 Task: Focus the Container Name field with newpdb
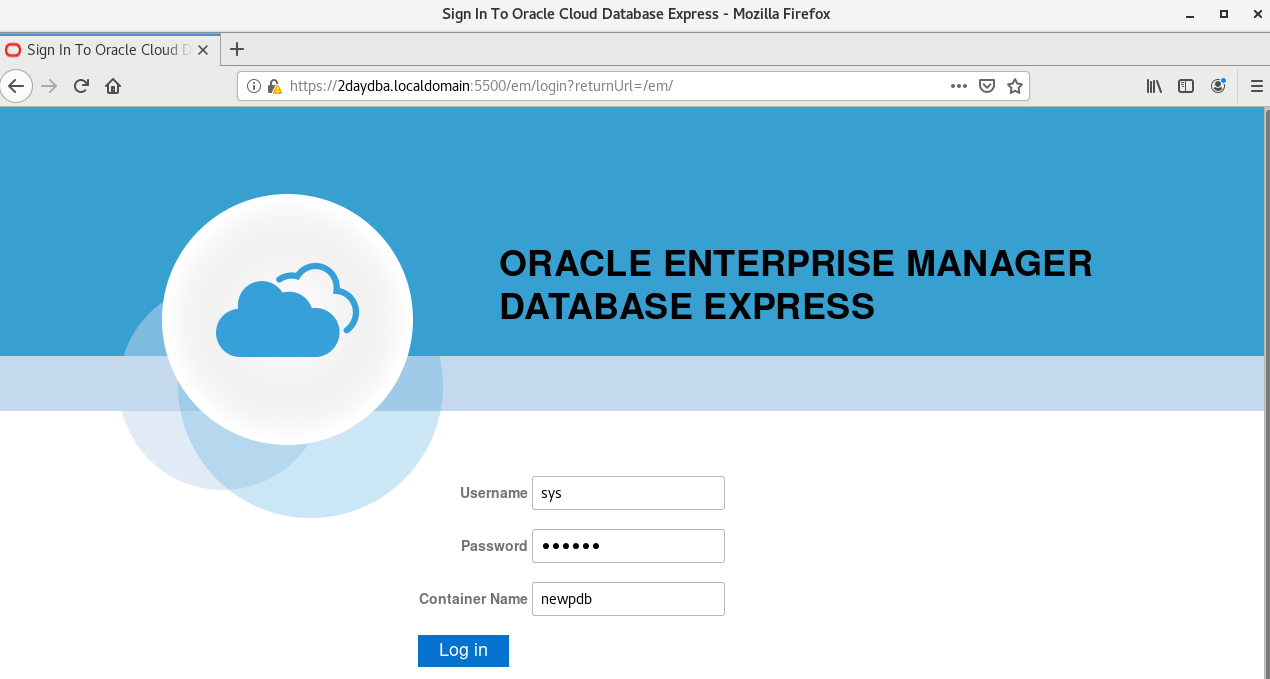click(628, 599)
